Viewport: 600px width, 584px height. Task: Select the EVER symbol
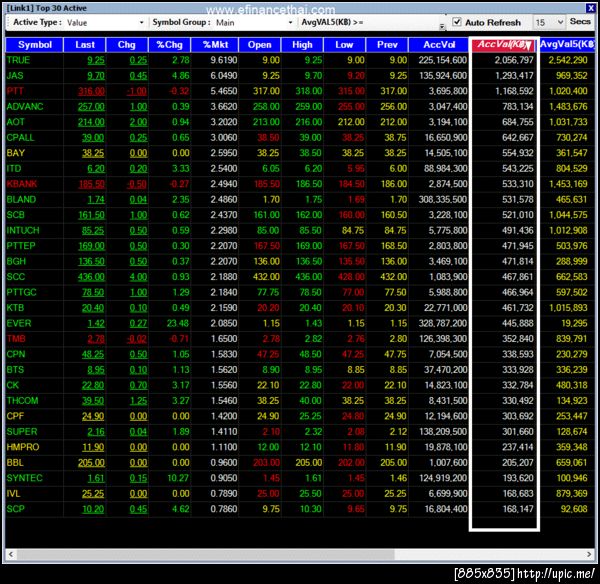click(x=19, y=323)
